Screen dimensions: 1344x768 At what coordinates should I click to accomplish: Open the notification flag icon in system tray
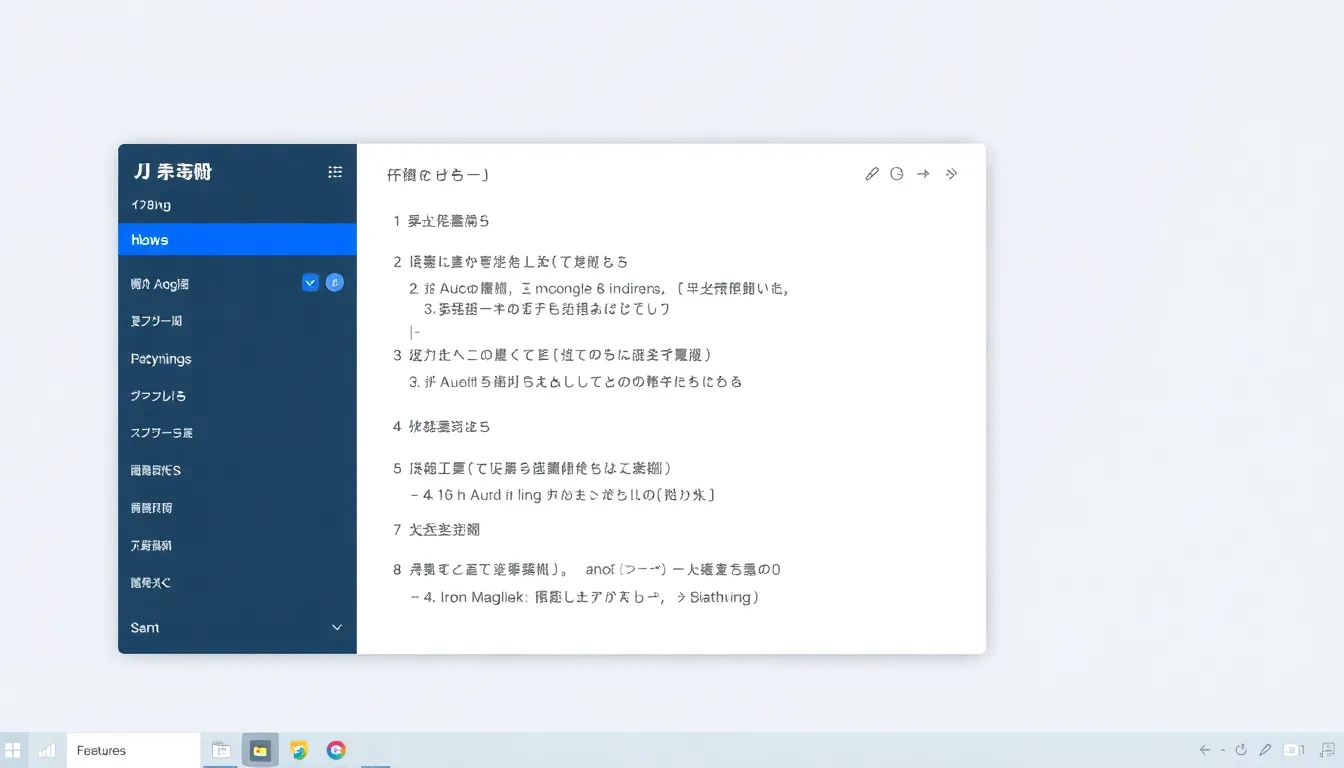point(1326,750)
